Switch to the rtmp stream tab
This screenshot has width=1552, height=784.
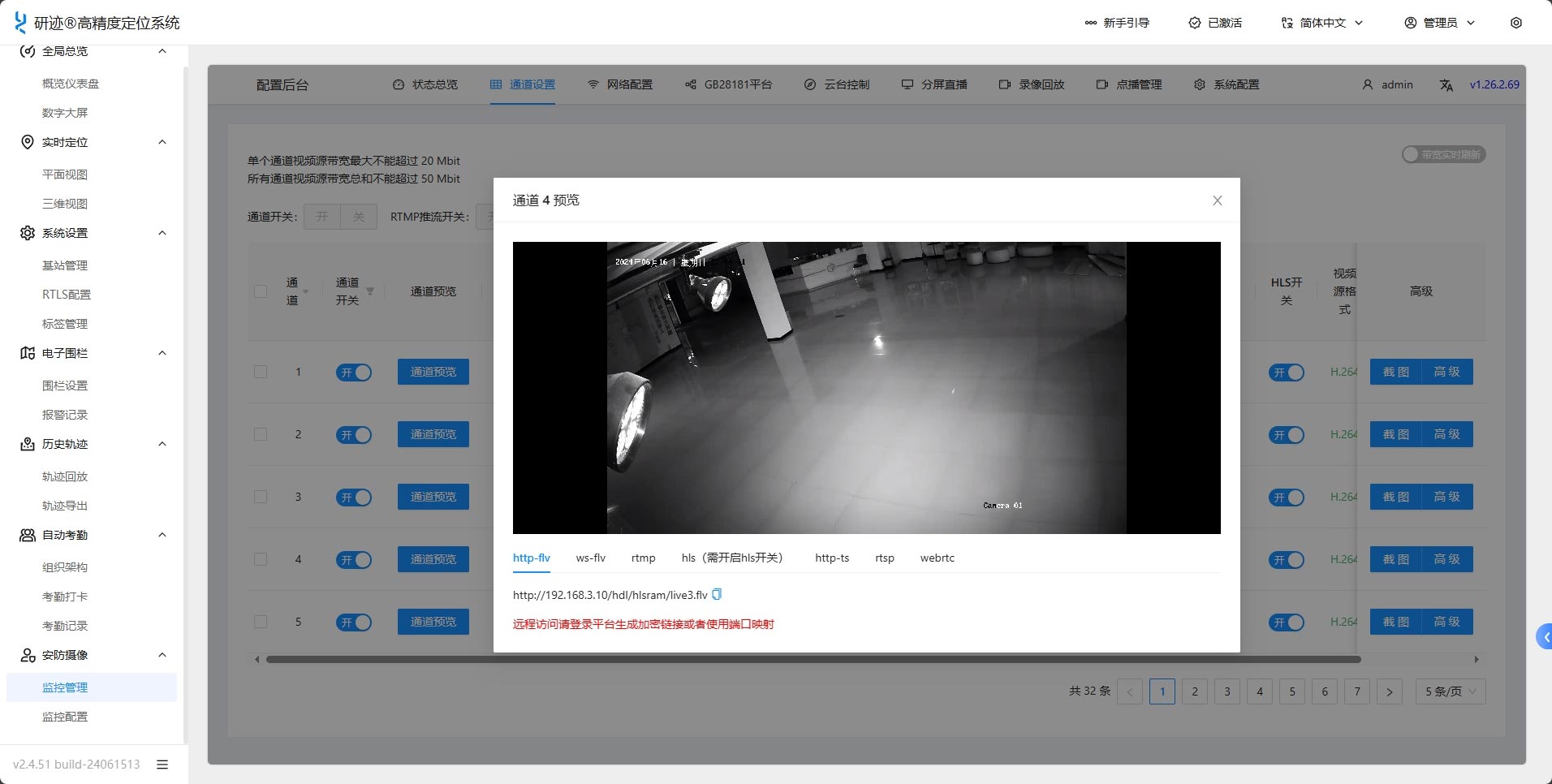643,558
